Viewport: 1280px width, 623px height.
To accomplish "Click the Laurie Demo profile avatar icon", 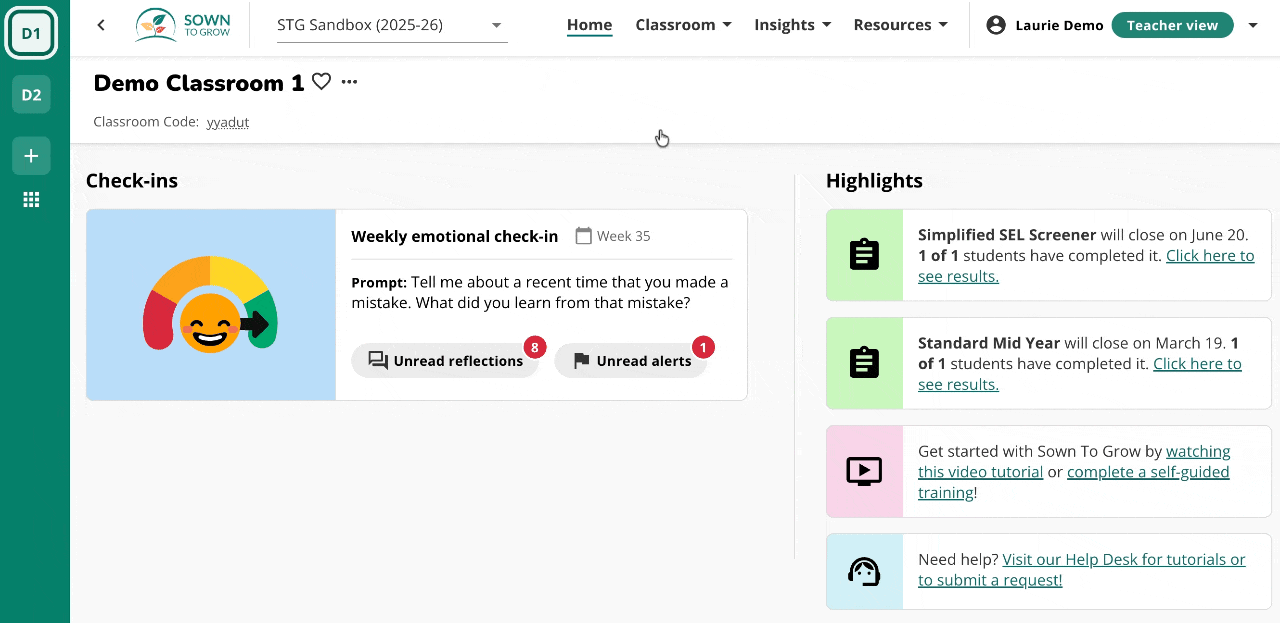I will point(995,25).
